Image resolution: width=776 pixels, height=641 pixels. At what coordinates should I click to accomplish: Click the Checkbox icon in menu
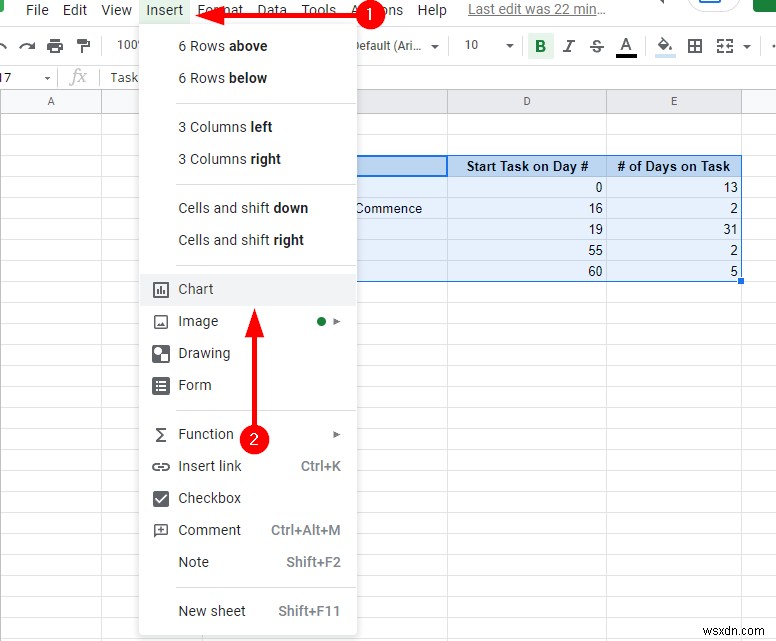161,498
